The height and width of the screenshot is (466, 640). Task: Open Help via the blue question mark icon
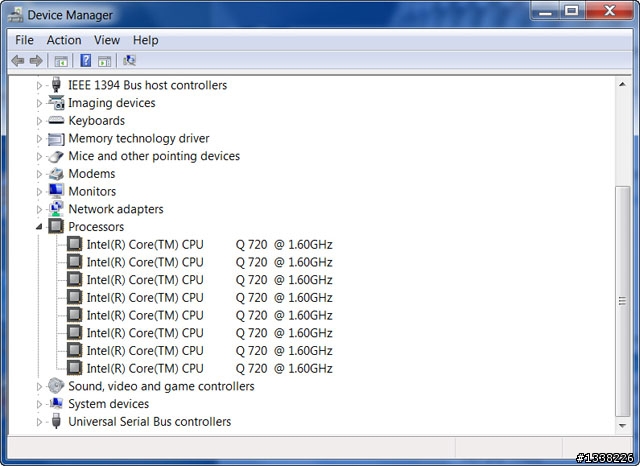click(x=85, y=60)
